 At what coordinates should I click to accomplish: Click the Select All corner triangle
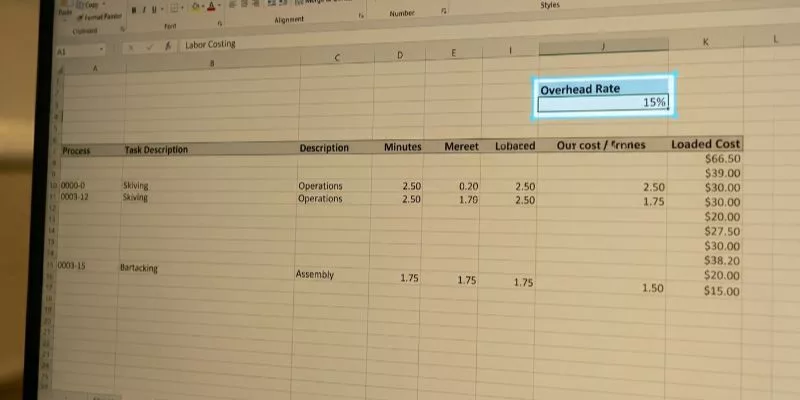(62, 70)
